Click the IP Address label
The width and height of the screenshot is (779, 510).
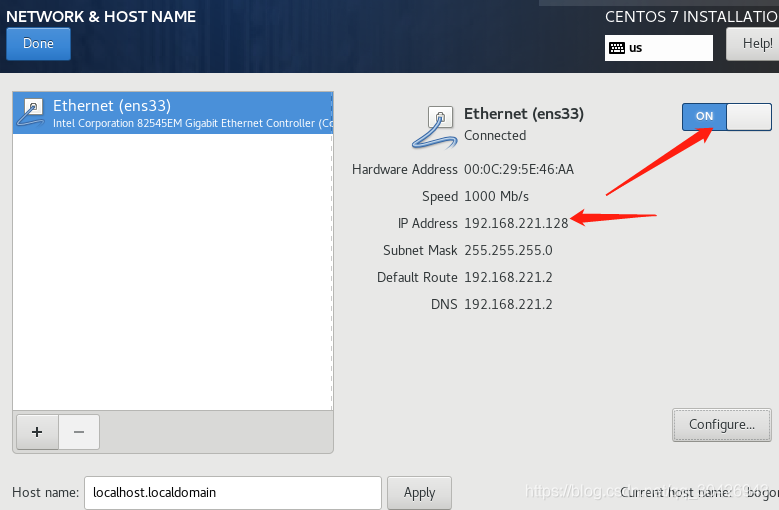click(428, 223)
